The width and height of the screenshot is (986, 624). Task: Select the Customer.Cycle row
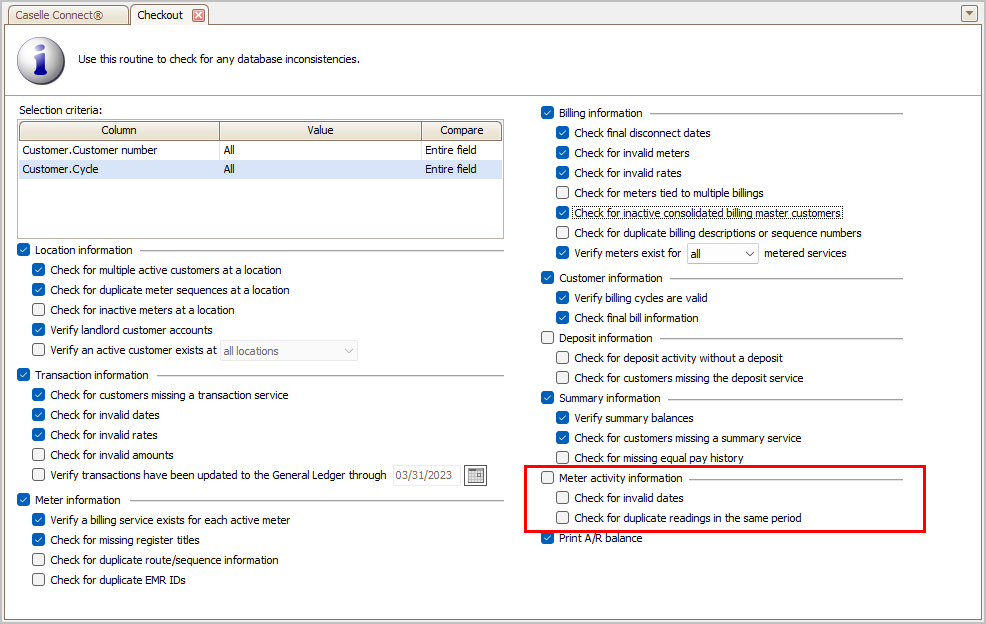coord(260,169)
